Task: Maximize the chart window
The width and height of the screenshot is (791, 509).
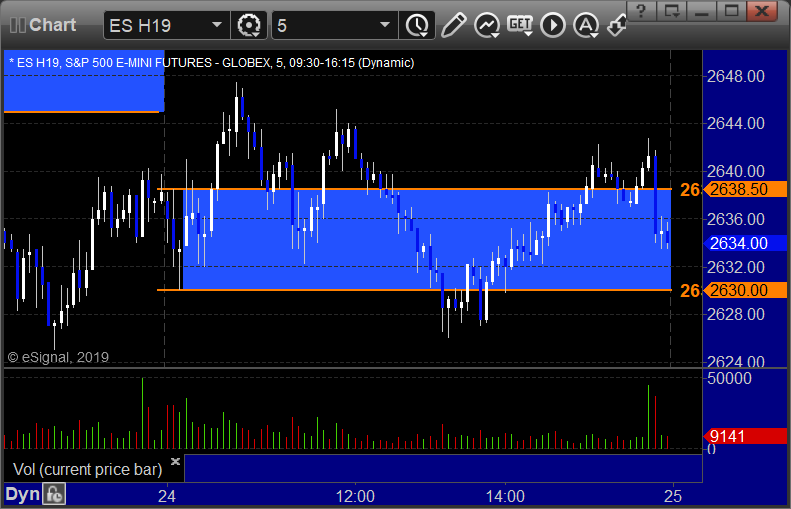Action: click(x=731, y=10)
